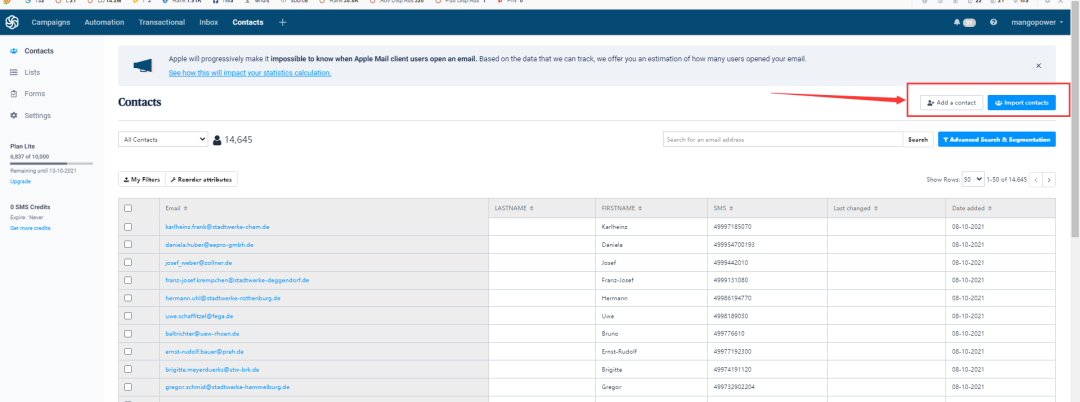Click the Import contacts button

[x=1021, y=103]
